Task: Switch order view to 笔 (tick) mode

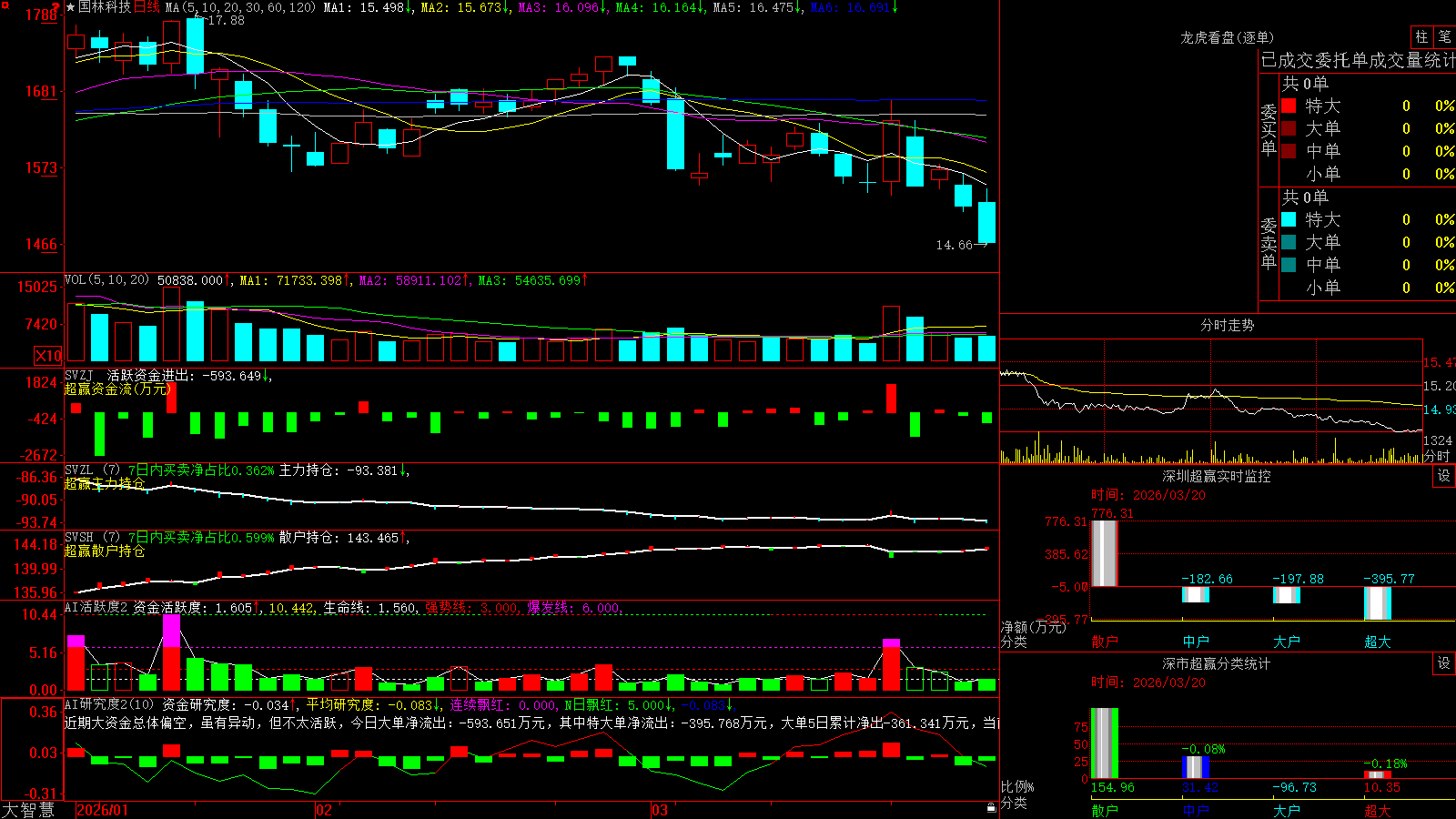Action: click(x=1444, y=36)
